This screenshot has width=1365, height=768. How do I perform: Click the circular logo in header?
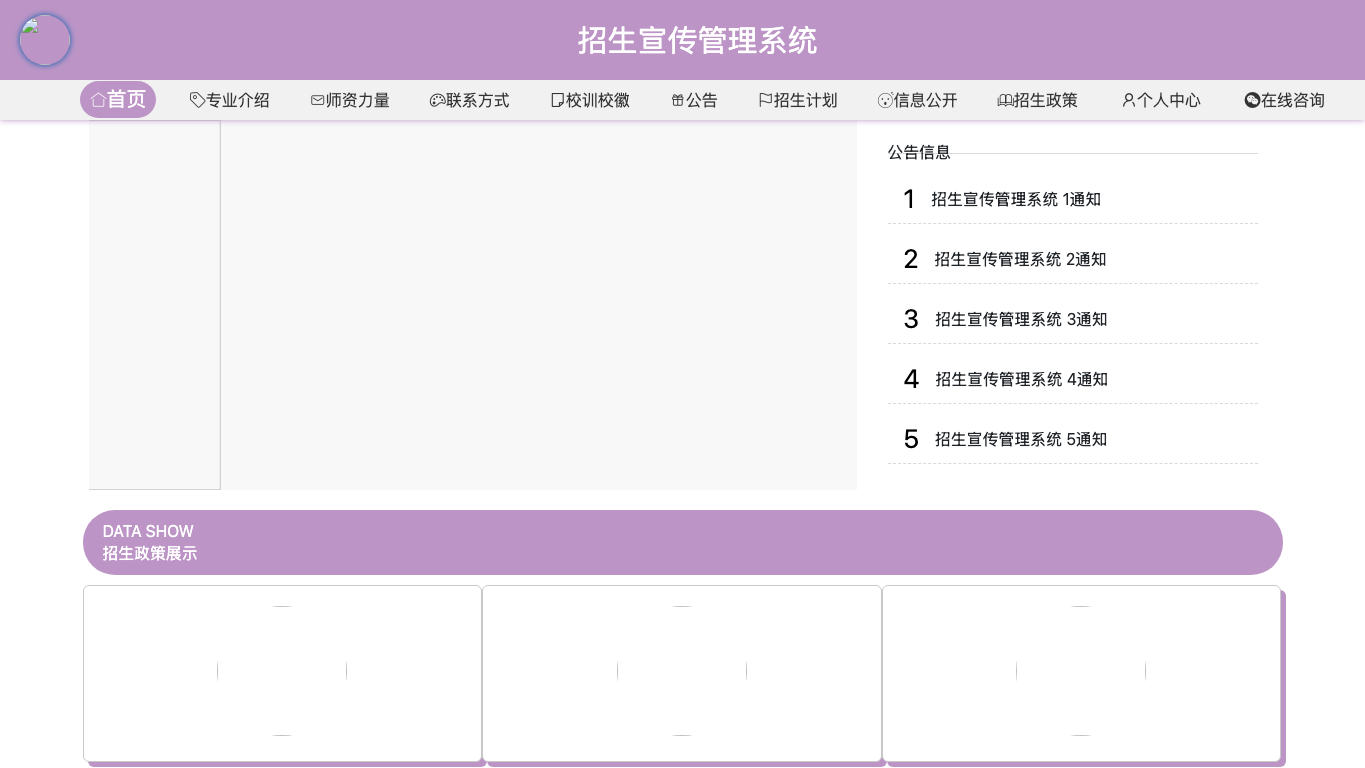click(45, 40)
